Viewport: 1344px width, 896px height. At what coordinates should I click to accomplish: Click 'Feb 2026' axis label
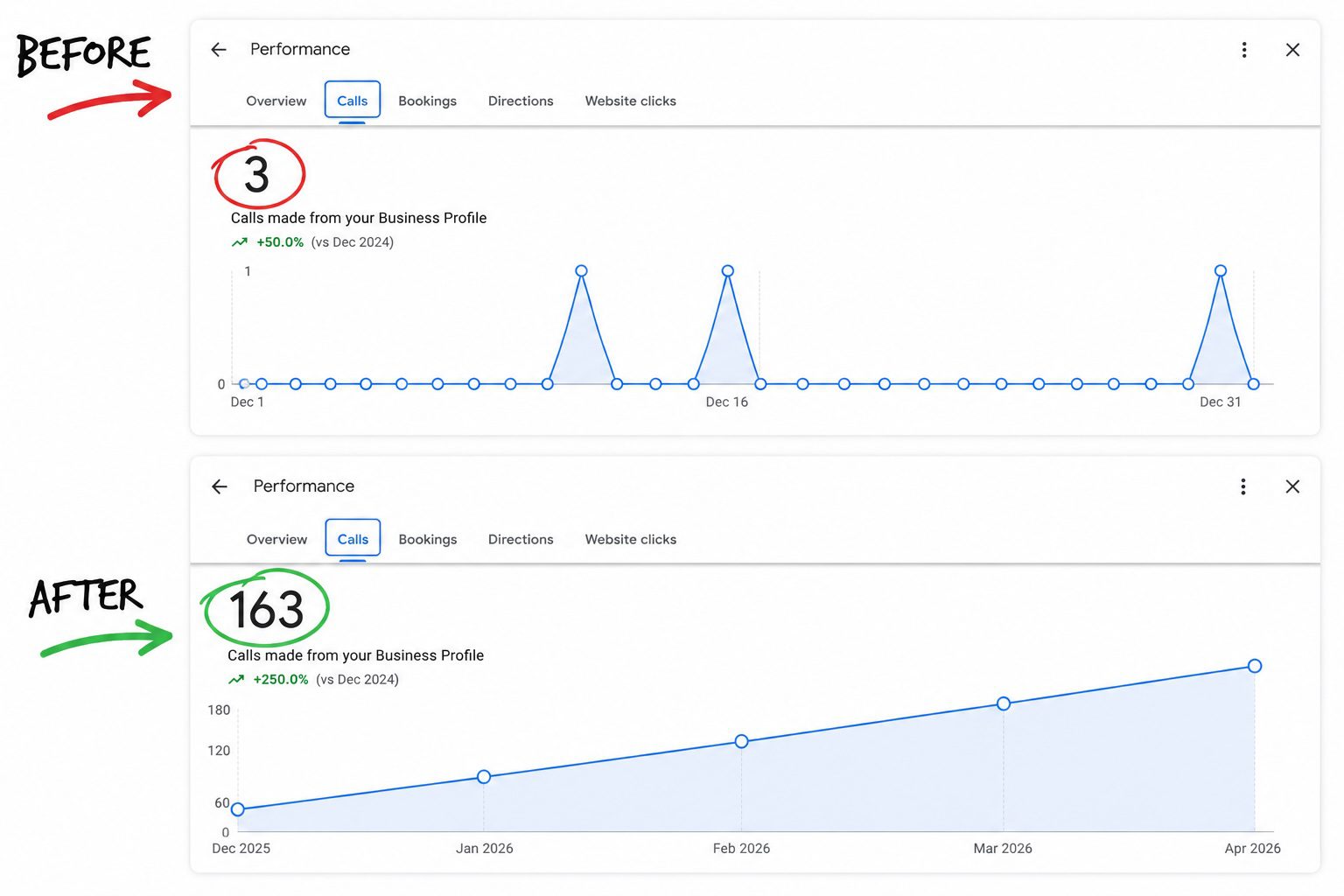coord(741,849)
